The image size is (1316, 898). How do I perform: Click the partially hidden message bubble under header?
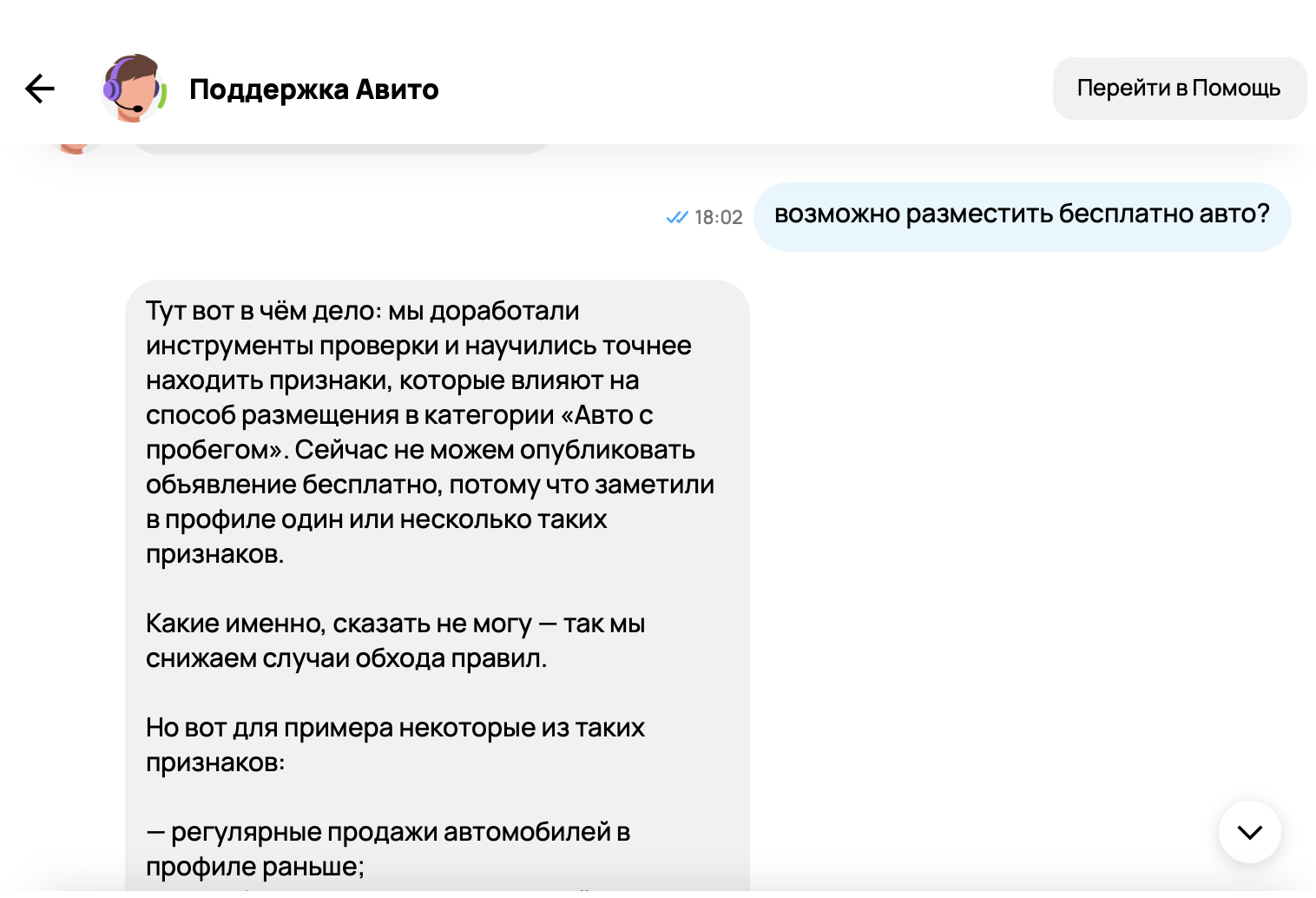coord(339,149)
